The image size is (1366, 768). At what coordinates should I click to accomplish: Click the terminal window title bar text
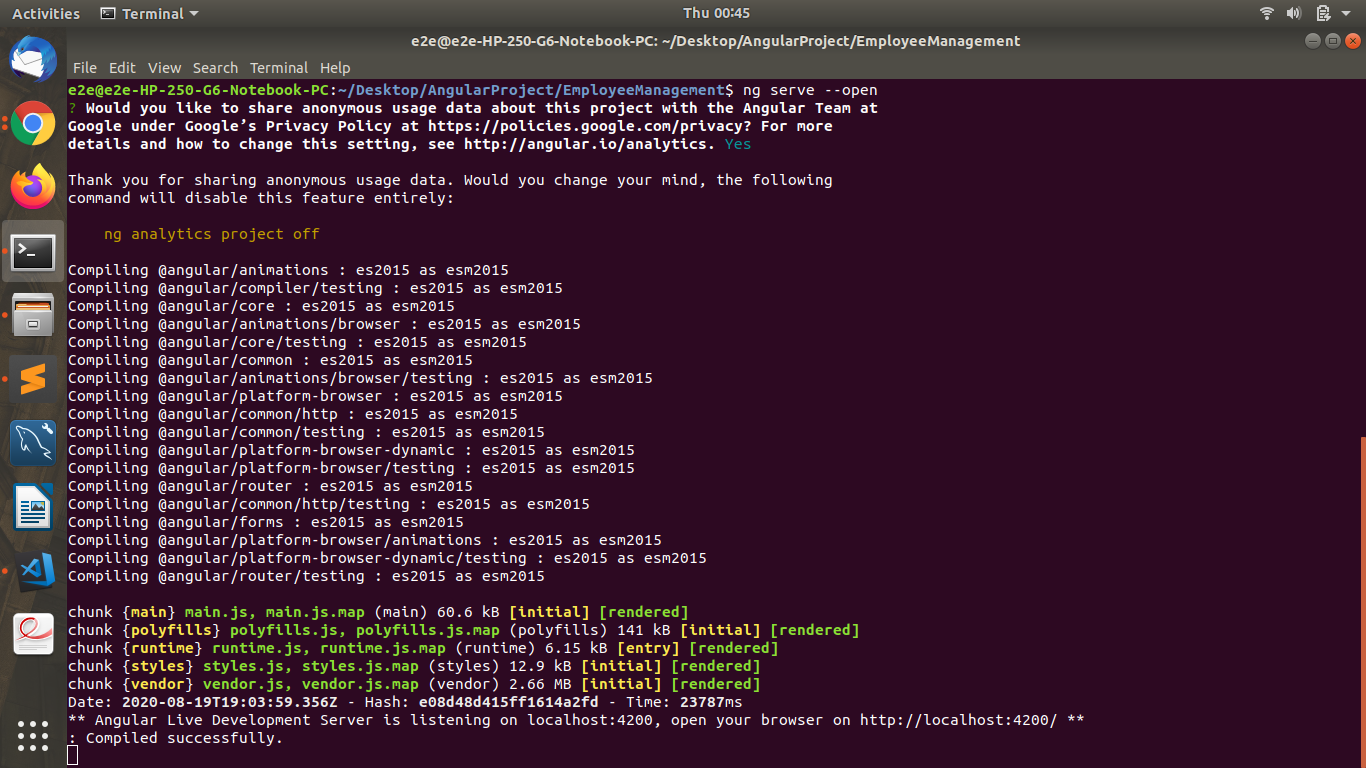pos(716,41)
